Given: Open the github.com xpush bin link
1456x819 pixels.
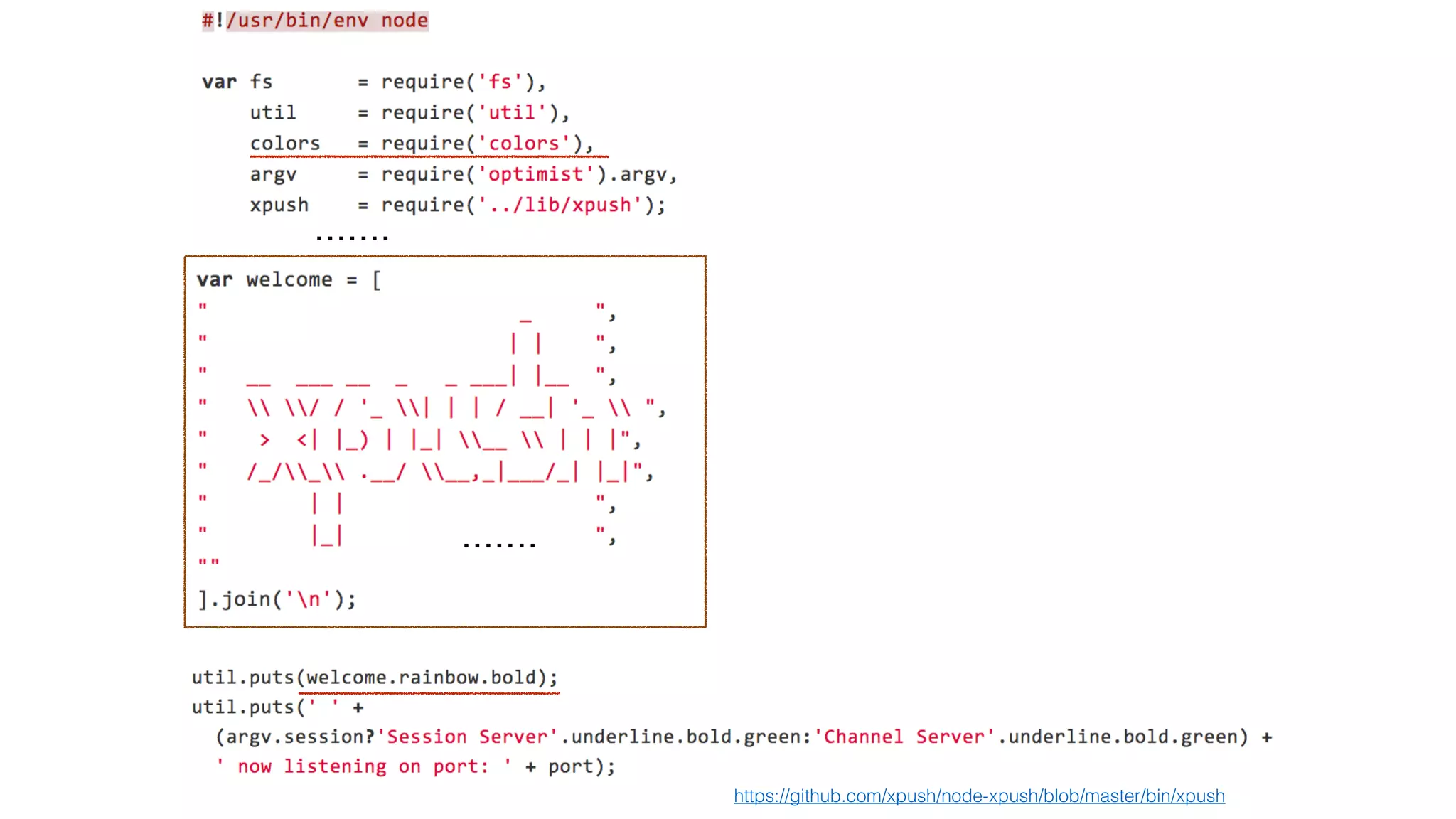Looking at the screenshot, I should 979,796.
